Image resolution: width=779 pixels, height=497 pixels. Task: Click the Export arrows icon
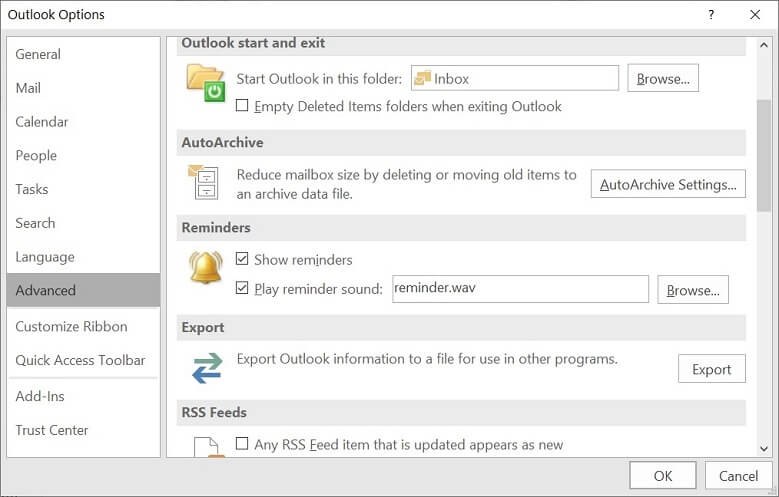(207, 368)
